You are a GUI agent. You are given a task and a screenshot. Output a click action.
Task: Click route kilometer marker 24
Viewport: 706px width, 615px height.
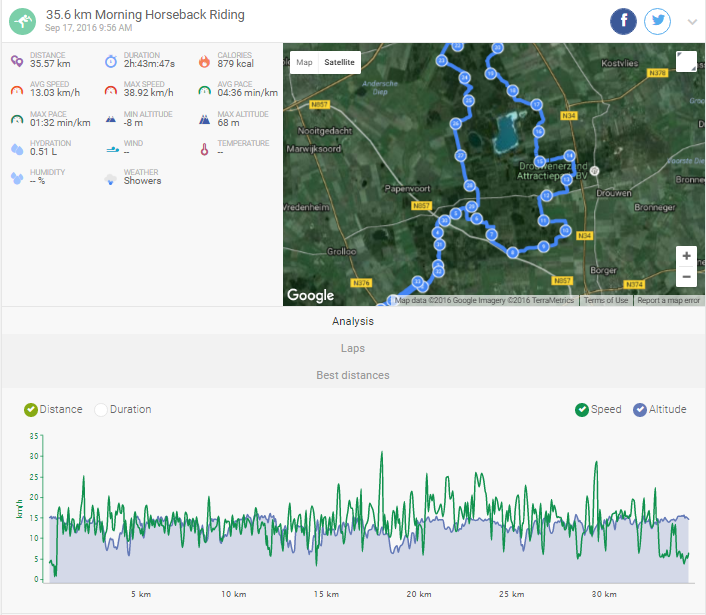pos(465,77)
